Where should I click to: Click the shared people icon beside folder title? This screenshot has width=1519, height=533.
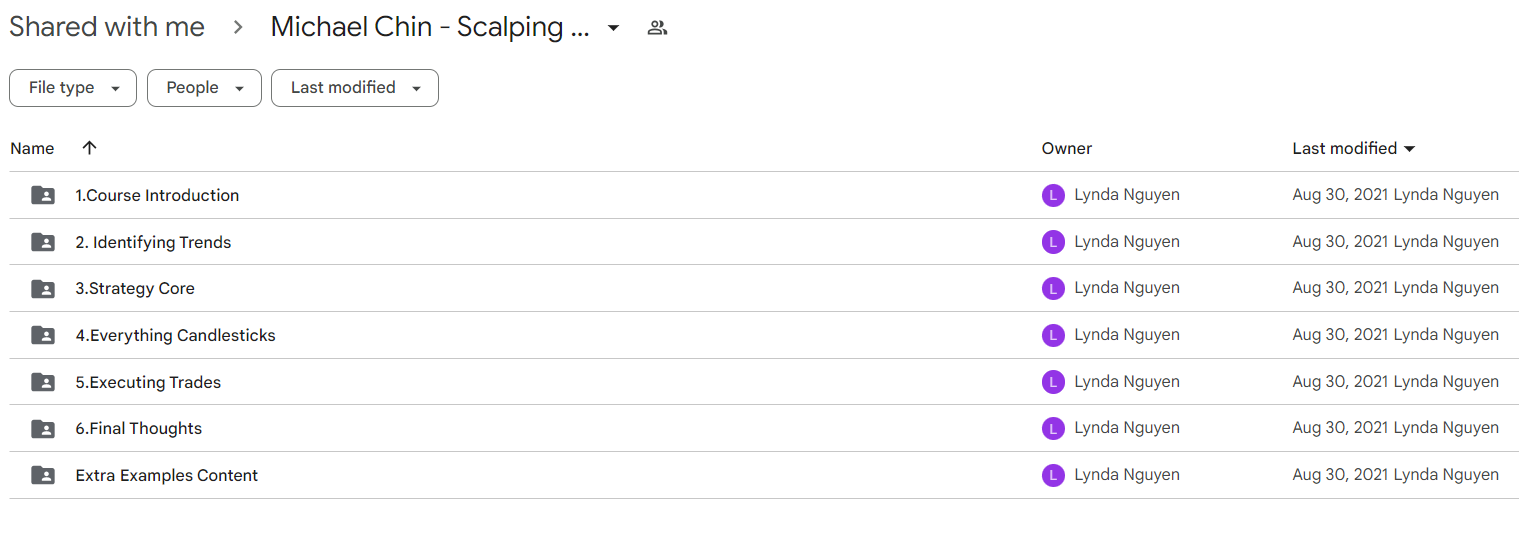(x=657, y=28)
